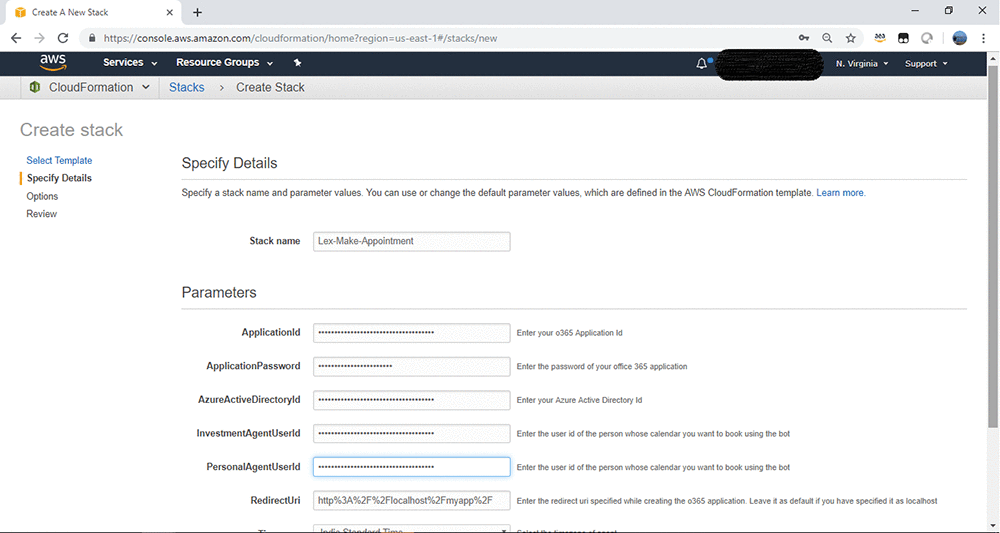Open the Chrome profile avatar
Screen dimensions: 1000x533
[959, 38]
